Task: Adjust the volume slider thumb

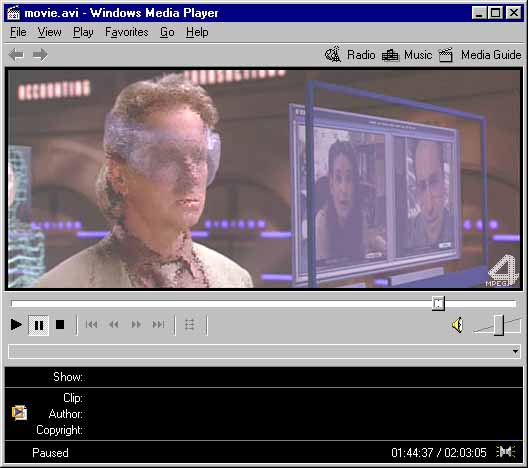Action: click(499, 325)
